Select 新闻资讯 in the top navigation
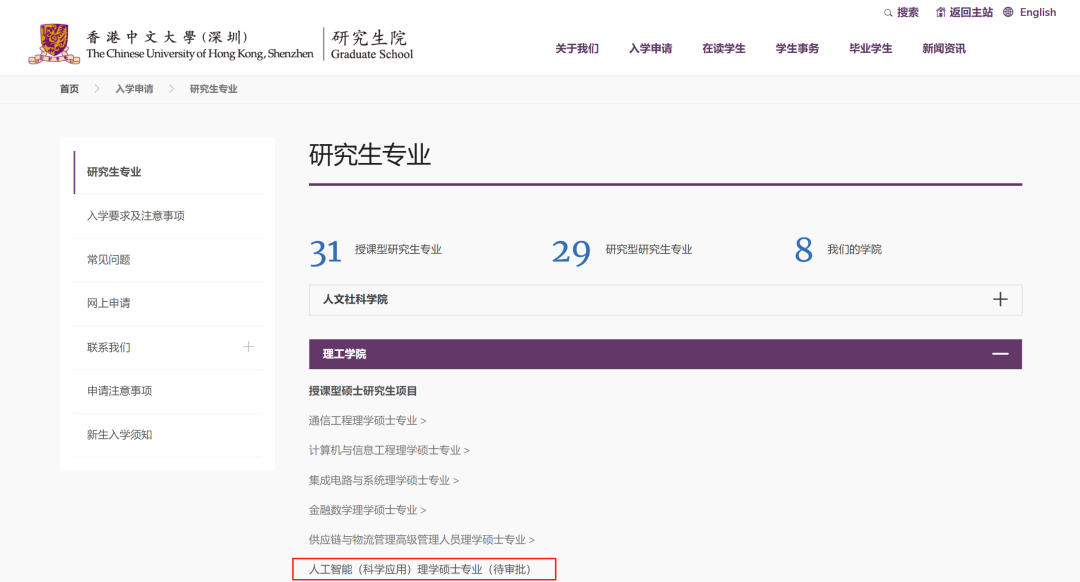Viewport: 1080px width, 582px height. [x=944, y=49]
